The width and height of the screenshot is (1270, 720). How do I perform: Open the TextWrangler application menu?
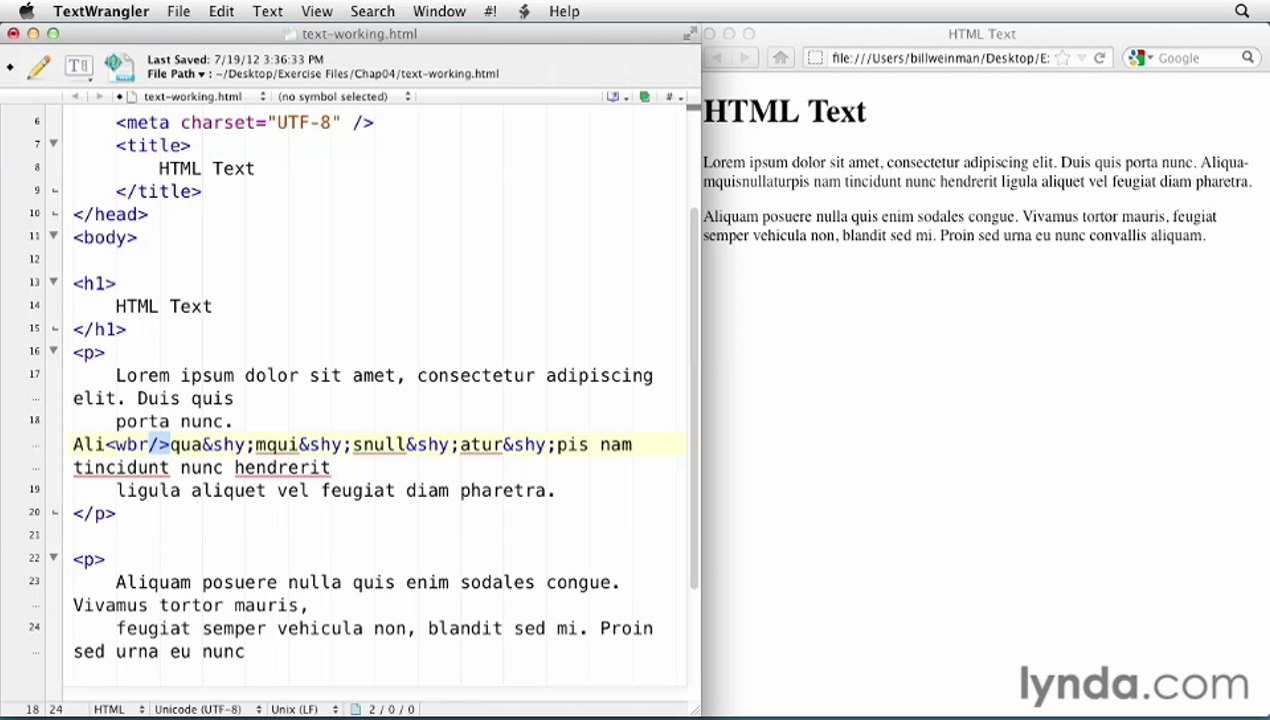pos(101,11)
